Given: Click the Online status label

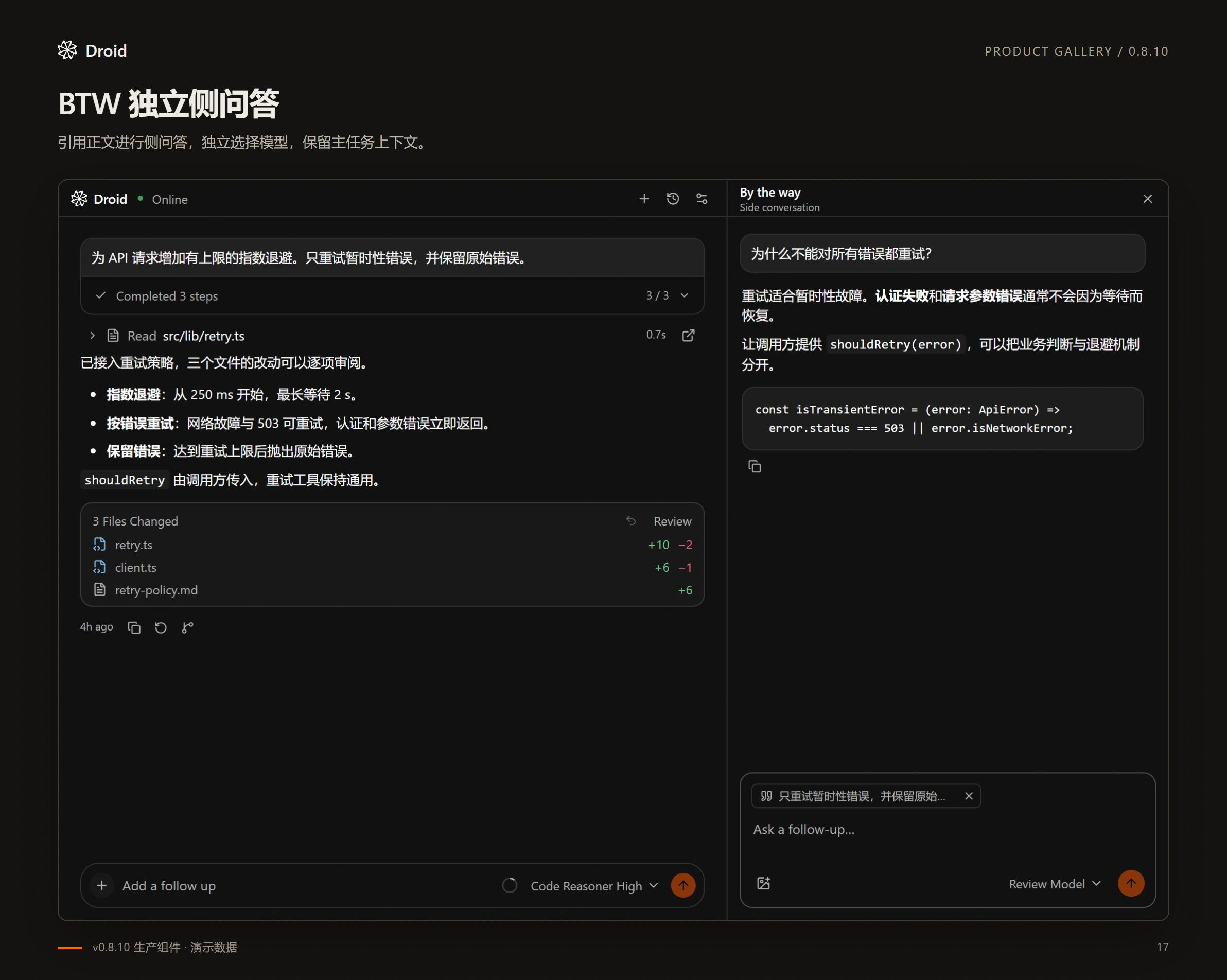Looking at the screenshot, I should (x=170, y=199).
